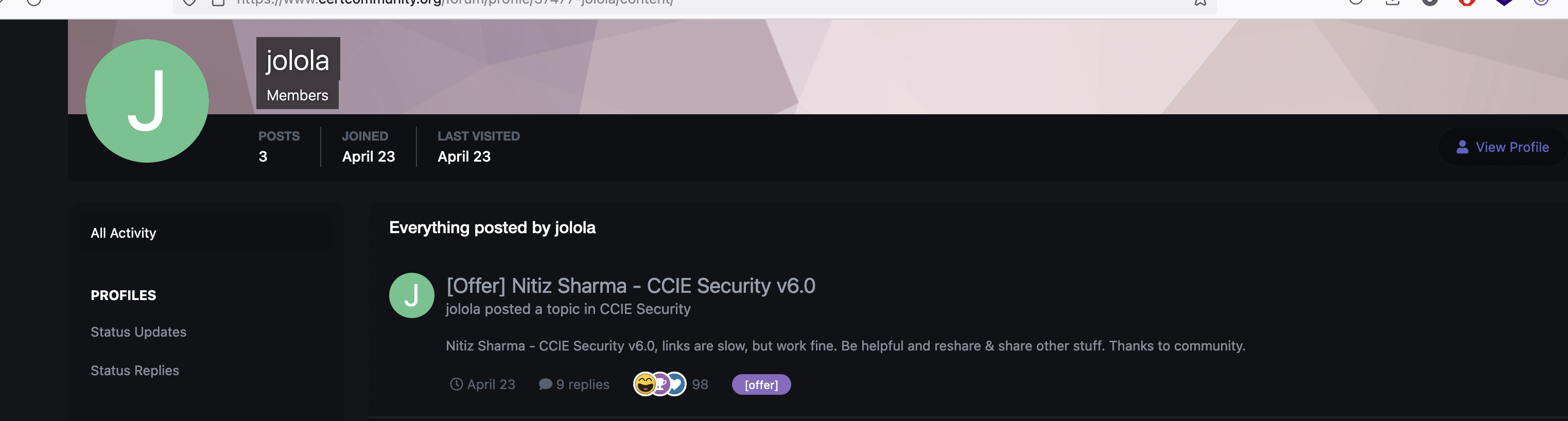The width and height of the screenshot is (1568, 421).
Task: Focus the browser address bar URL
Action: 455,3
